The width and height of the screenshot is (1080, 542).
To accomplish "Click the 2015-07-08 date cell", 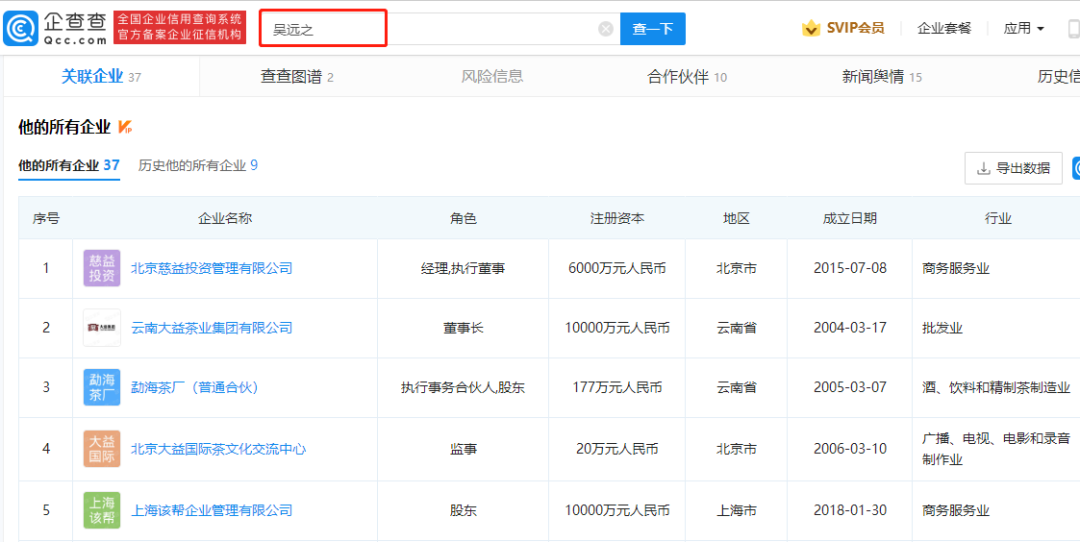I will 849,268.
